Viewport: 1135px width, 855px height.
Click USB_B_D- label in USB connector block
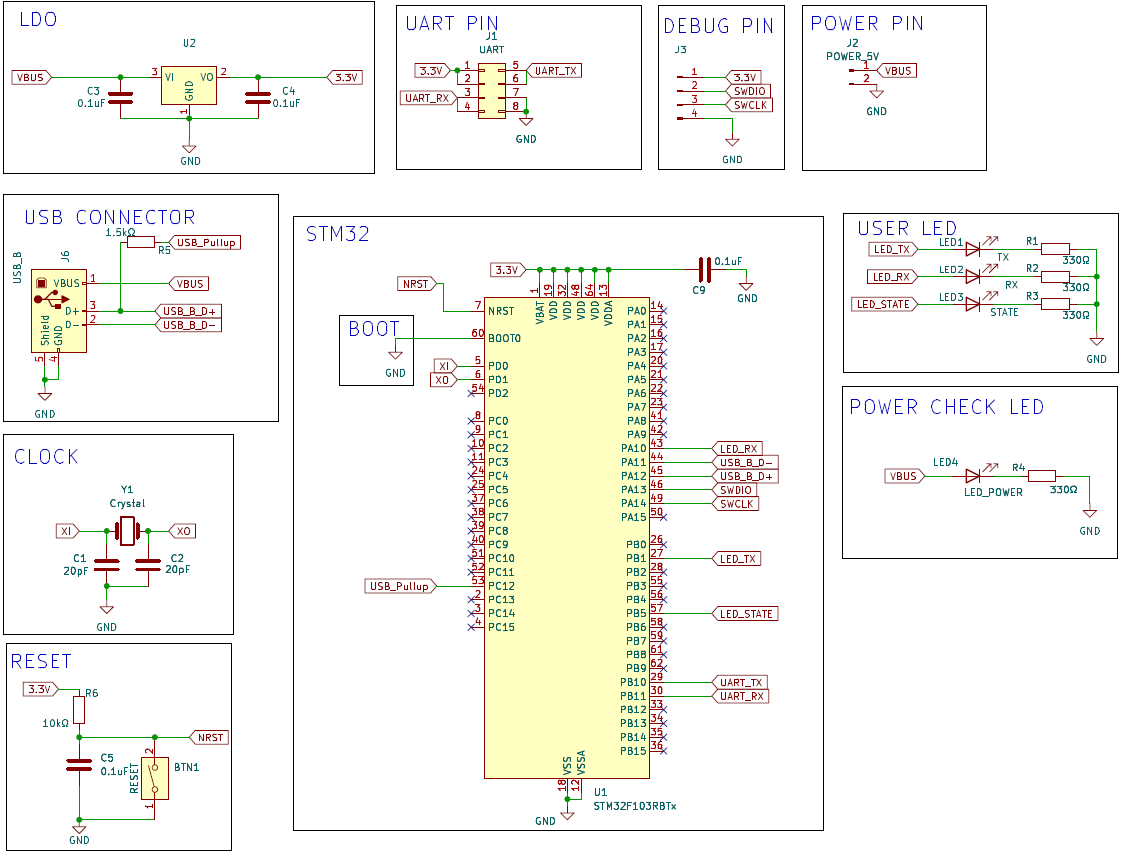pos(188,325)
